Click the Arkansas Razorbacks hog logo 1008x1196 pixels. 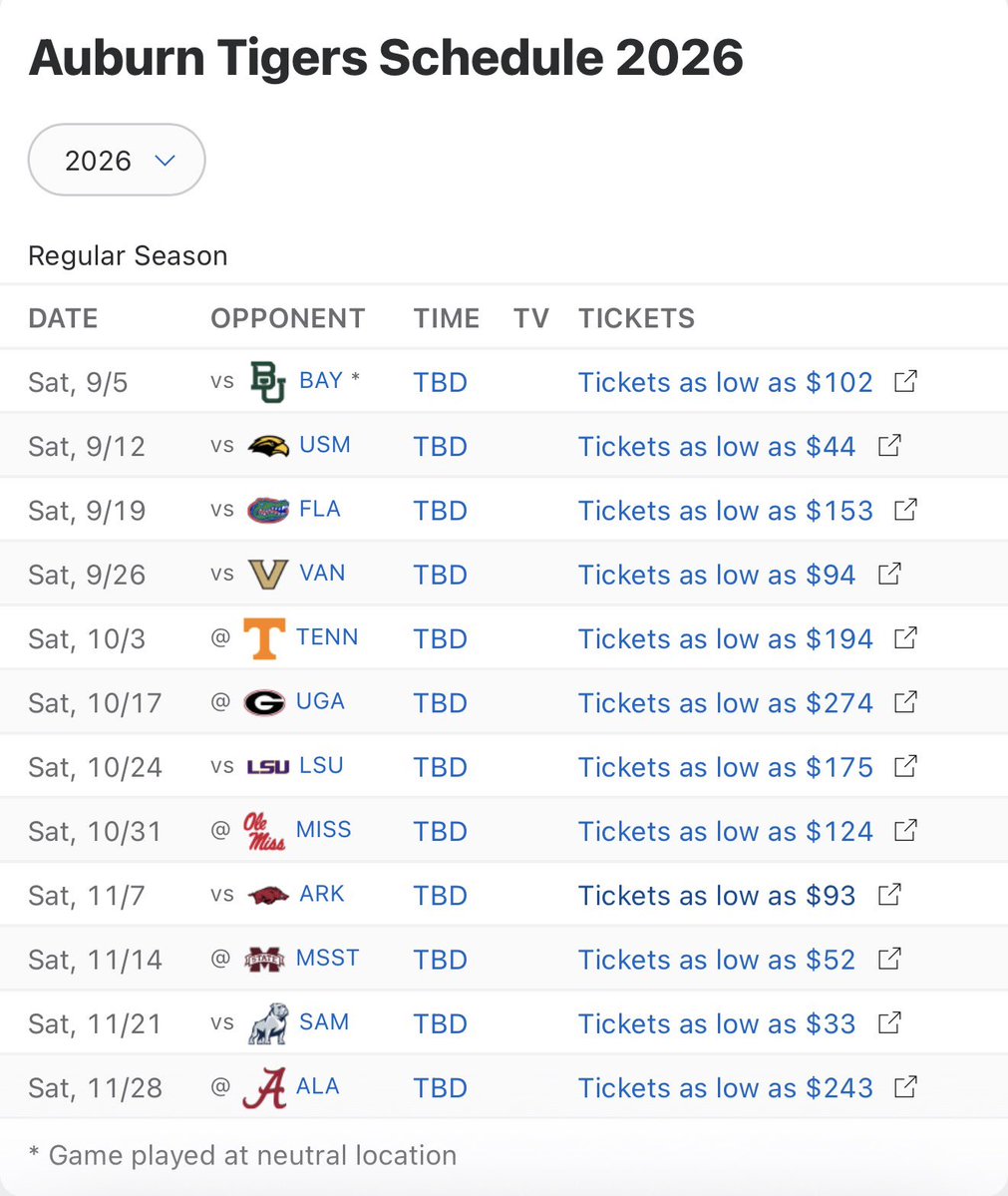(x=267, y=895)
